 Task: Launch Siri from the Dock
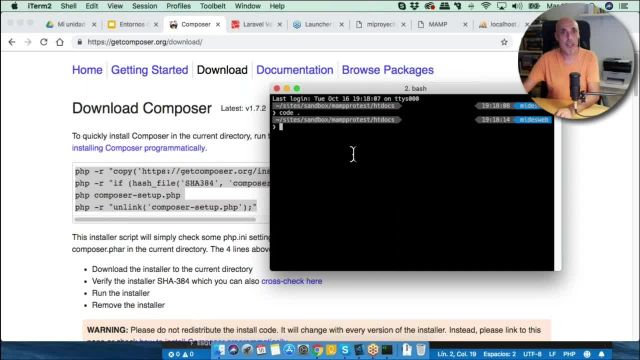[233, 350]
